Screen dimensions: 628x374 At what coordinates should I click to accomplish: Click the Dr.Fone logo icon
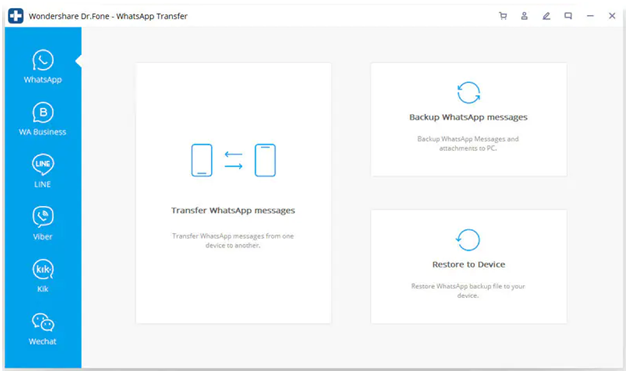16,16
